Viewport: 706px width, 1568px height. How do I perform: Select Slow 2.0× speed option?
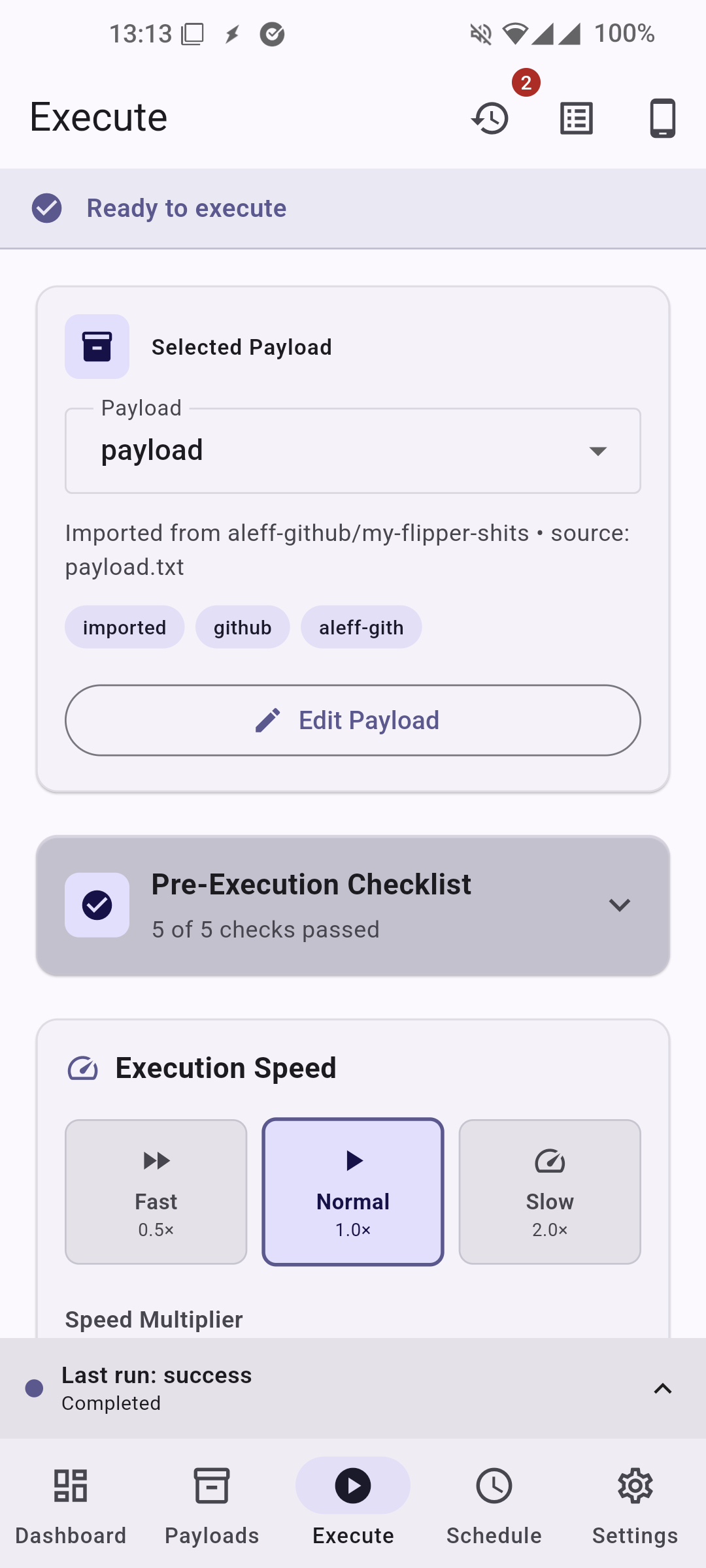[550, 1192]
